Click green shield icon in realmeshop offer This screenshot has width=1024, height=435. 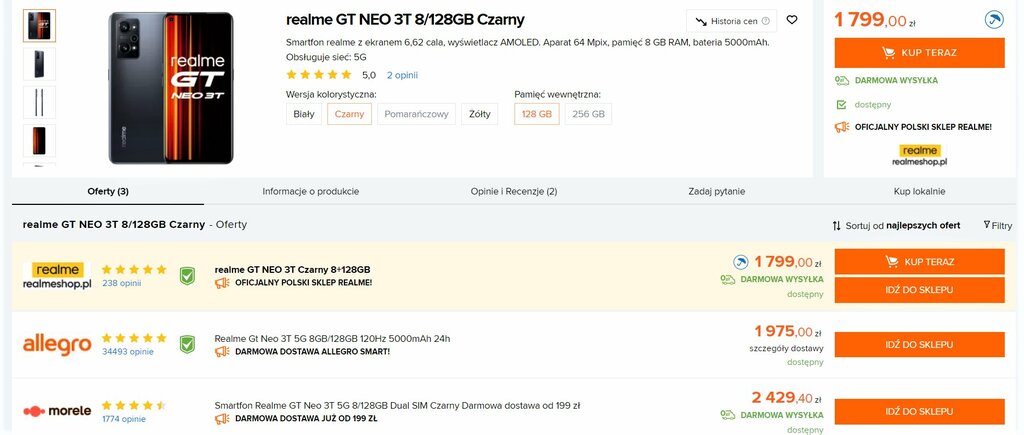(186, 276)
